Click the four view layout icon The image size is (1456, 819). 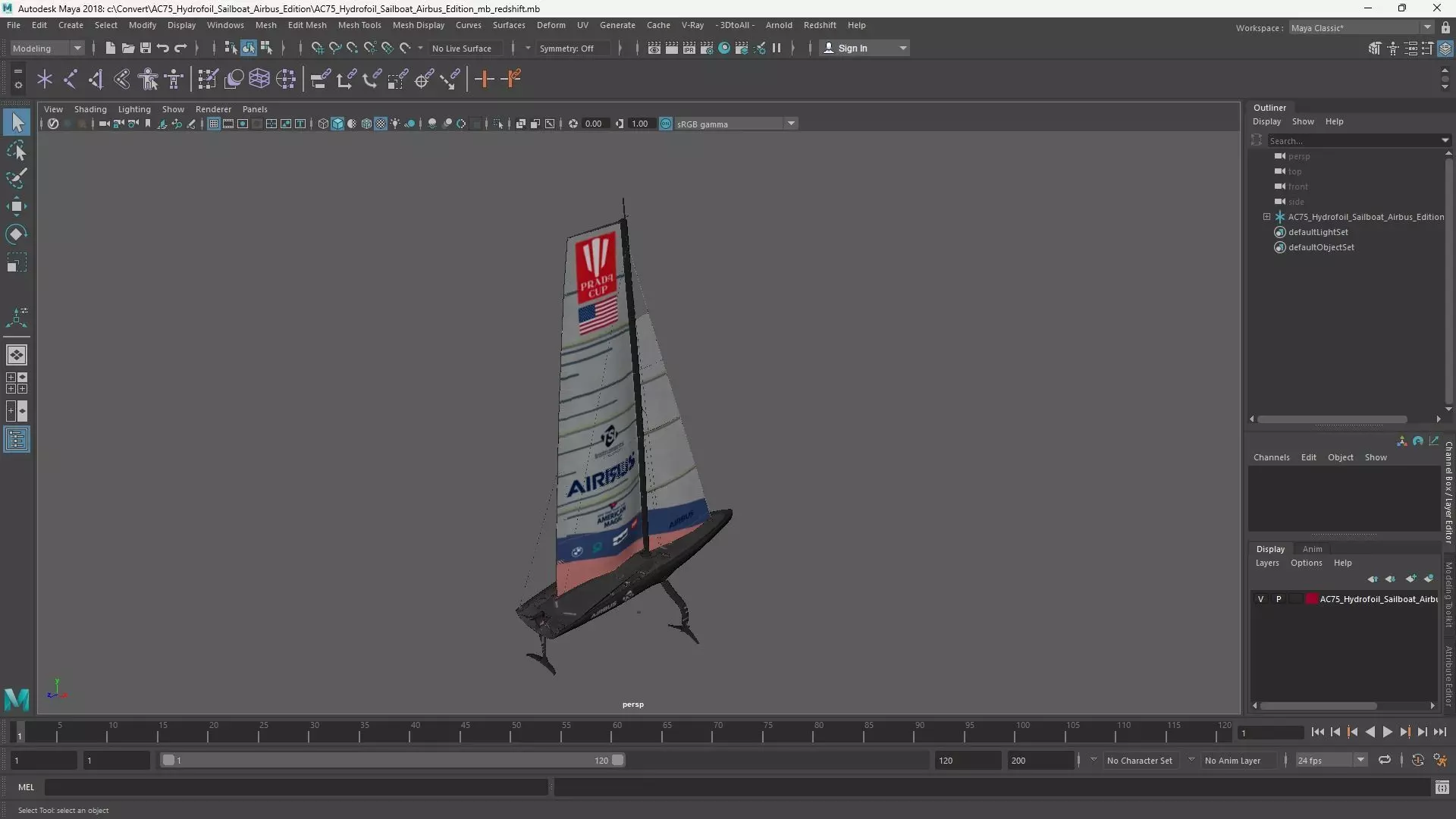point(17,383)
